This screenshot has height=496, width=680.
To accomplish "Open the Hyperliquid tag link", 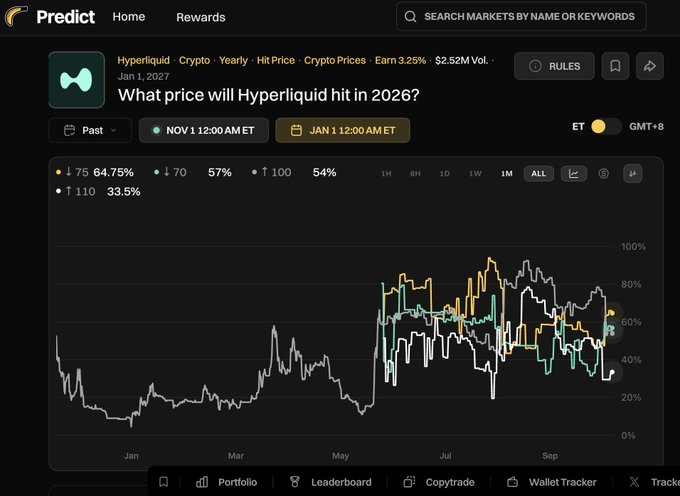I will pyautogui.click(x=144, y=60).
